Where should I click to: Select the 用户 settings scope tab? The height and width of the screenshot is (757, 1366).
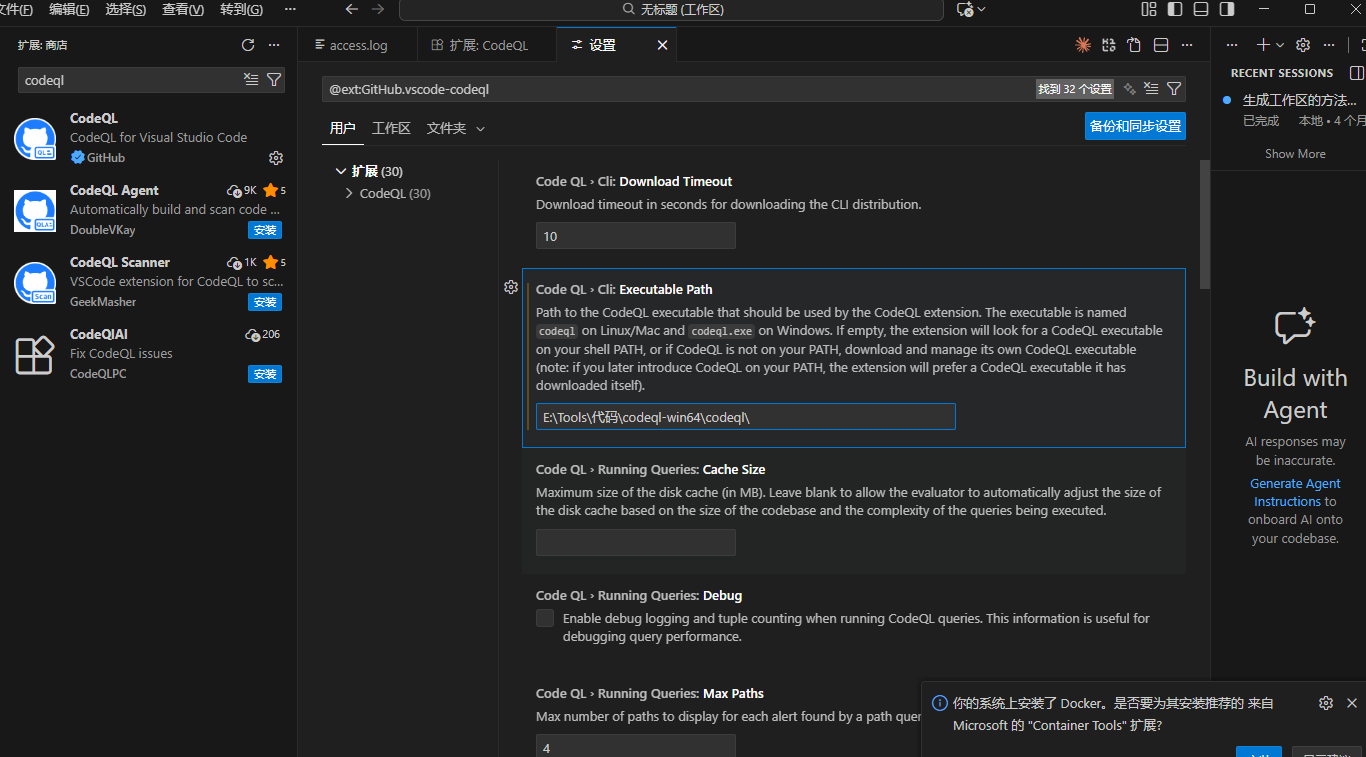343,128
